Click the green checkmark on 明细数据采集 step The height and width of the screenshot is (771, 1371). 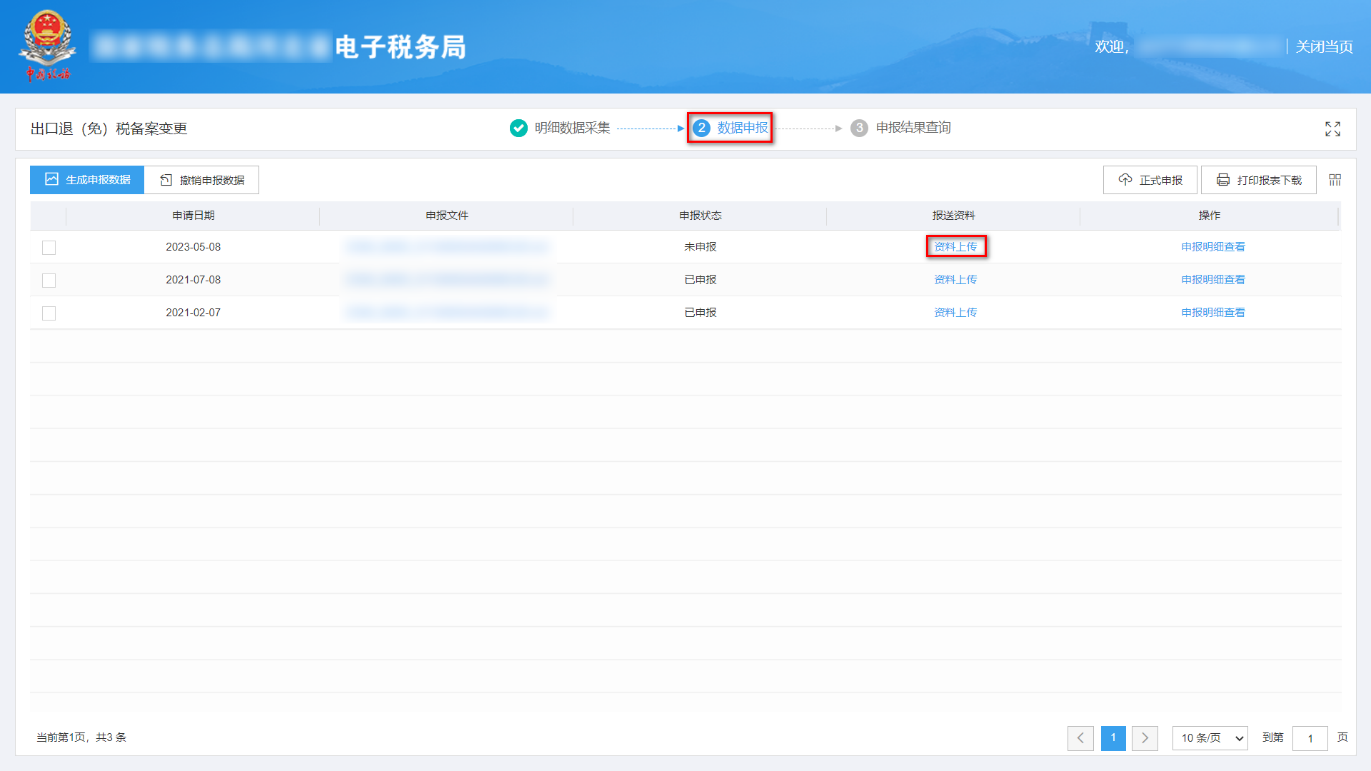517,128
